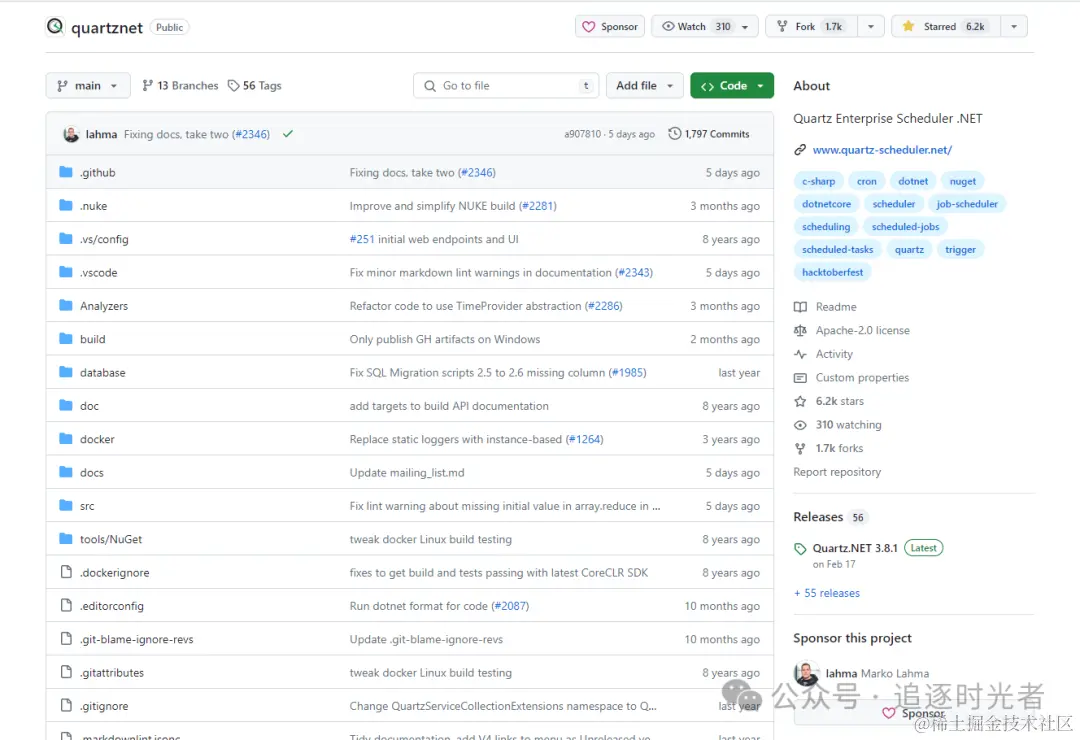The width and height of the screenshot is (1080, 740).
Task: Click the Readme book icon
Action: pyautogui.click(x=800, y=307)
